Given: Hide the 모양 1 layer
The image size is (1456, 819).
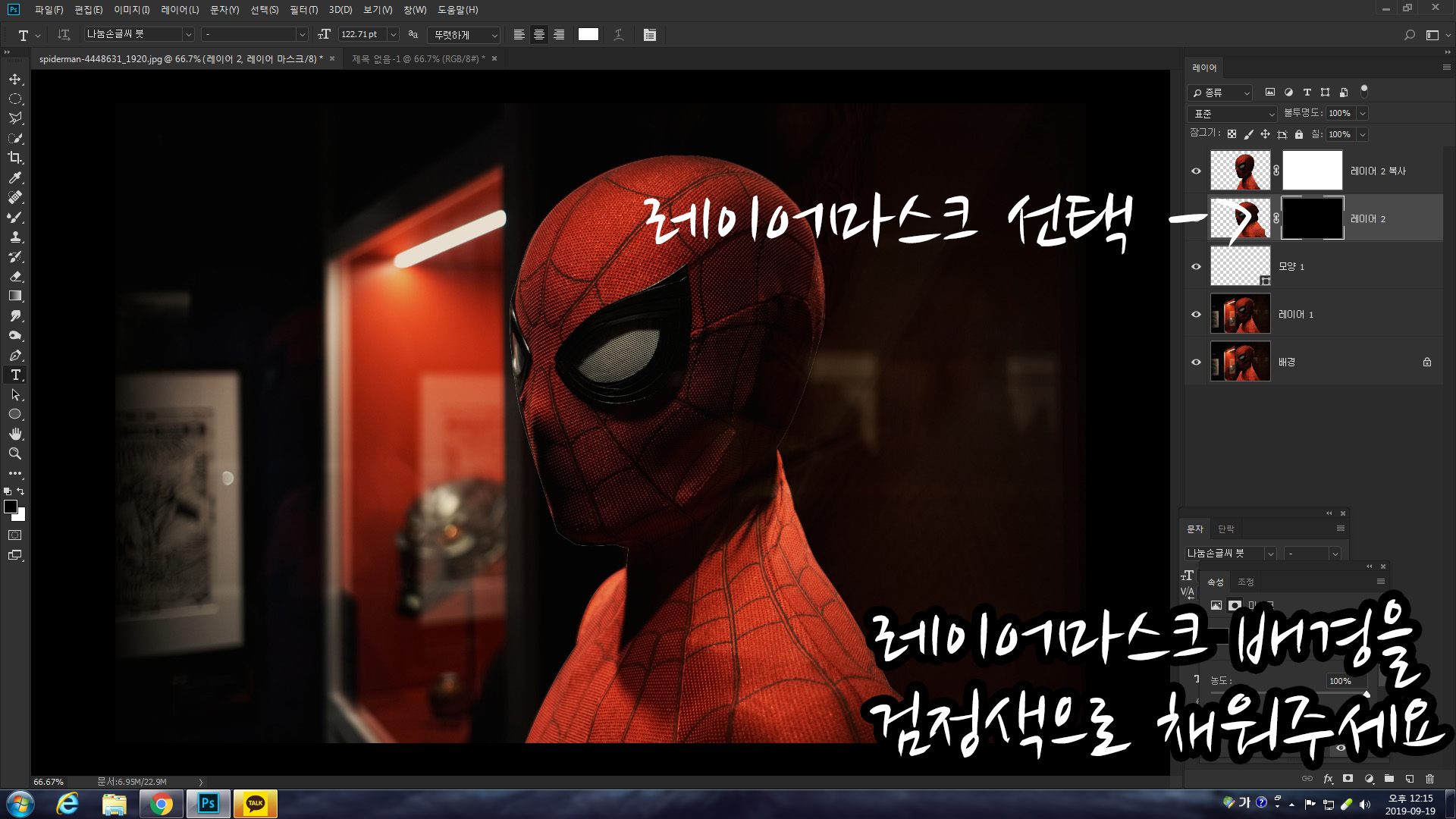Looking at the screenshot, I should (1196, 266).
